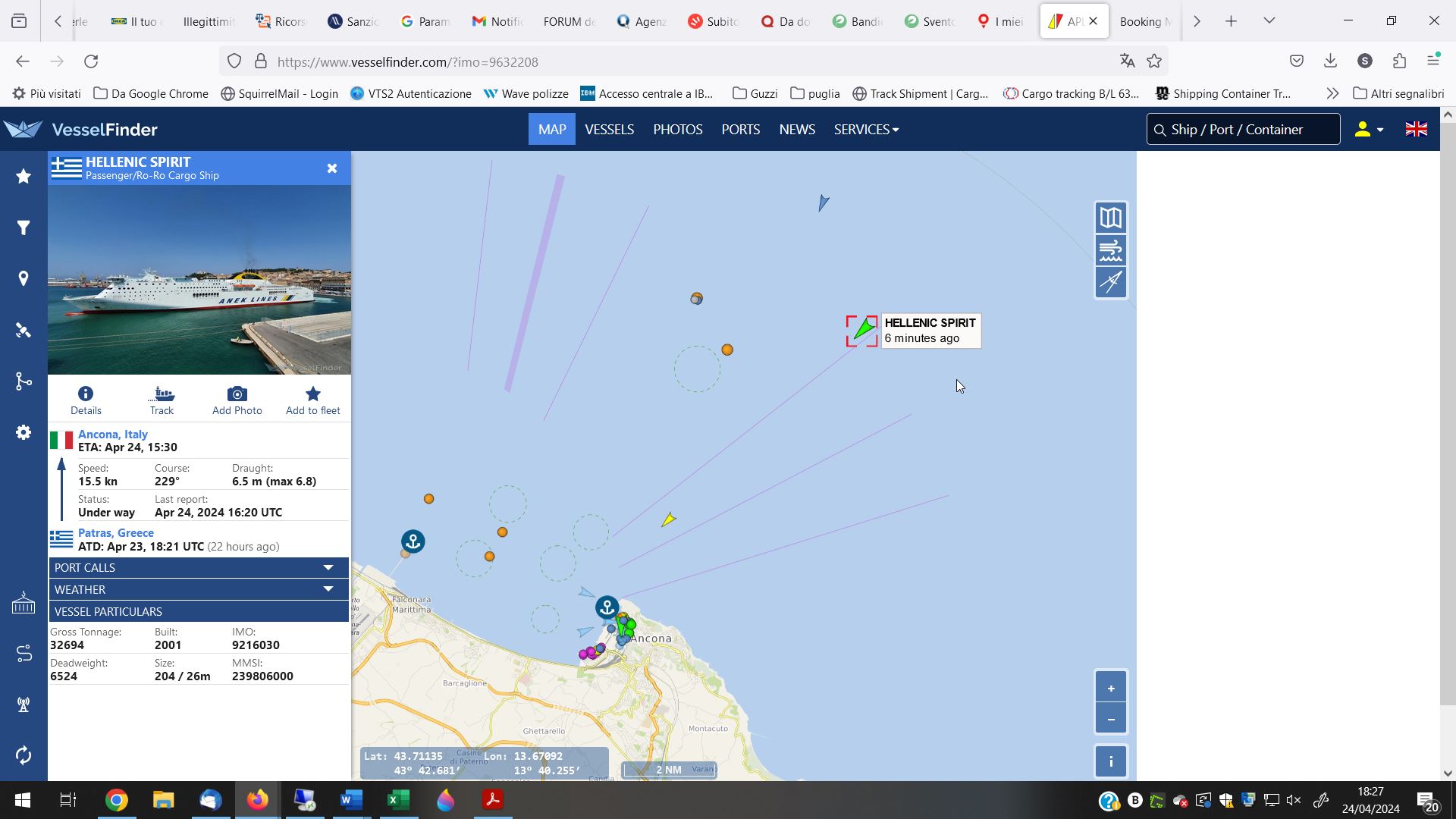Image resolution: width=1456 pixels, height=819 pixels.
Task: Open the favorites star in left sidebar
Action: pyautogui.click(x=24, y=176)
